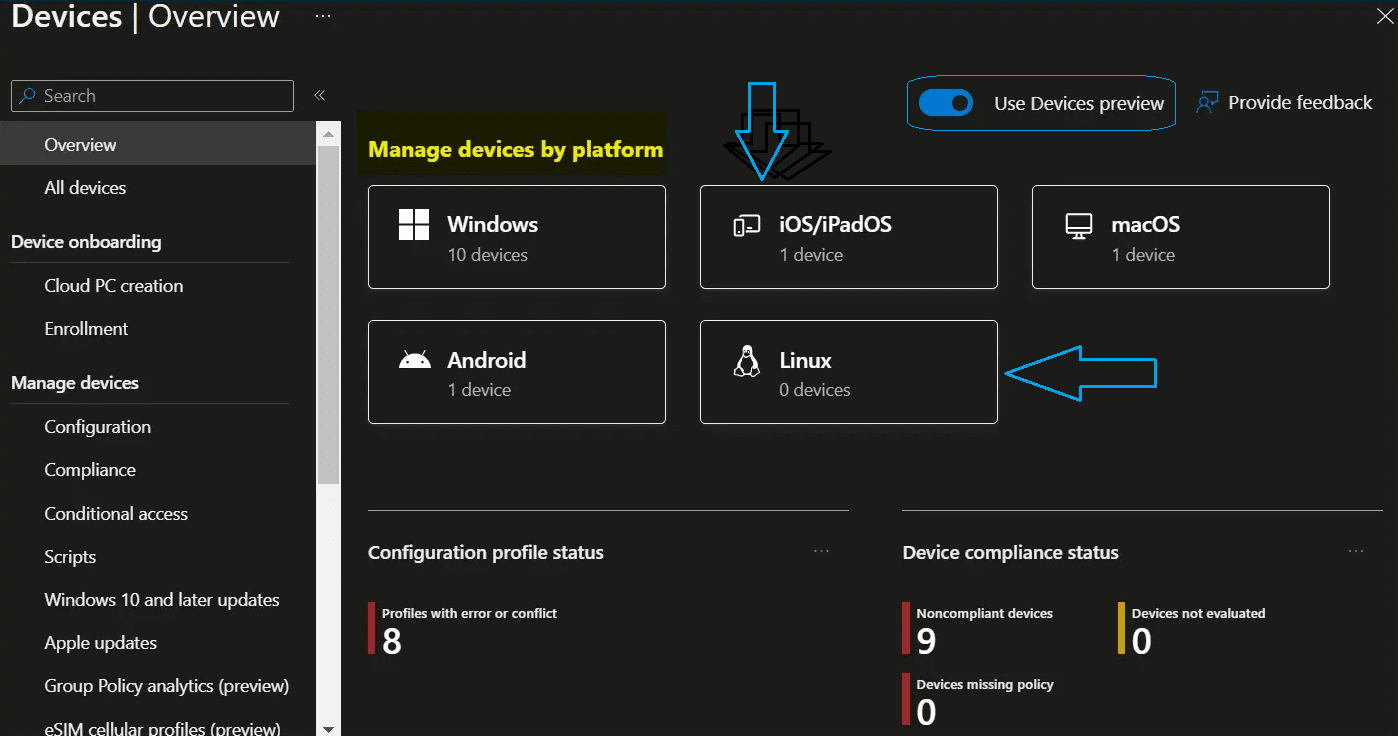This screenshot has width=1398, height=736.
Task: Select the Android robot icon
Action: pos(415,360)
